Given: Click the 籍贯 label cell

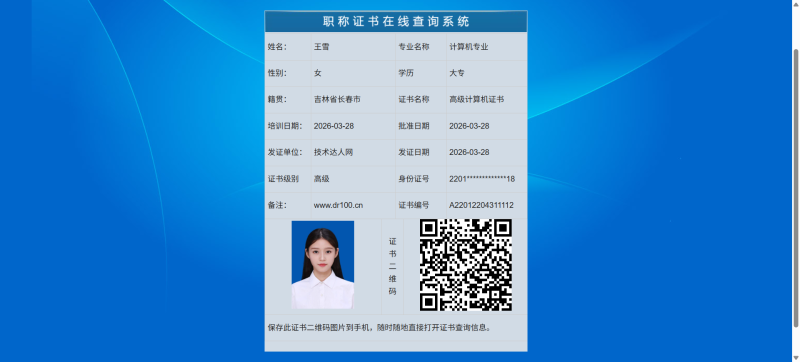Looking at the screenshot, I should click(x=288, y=99).
